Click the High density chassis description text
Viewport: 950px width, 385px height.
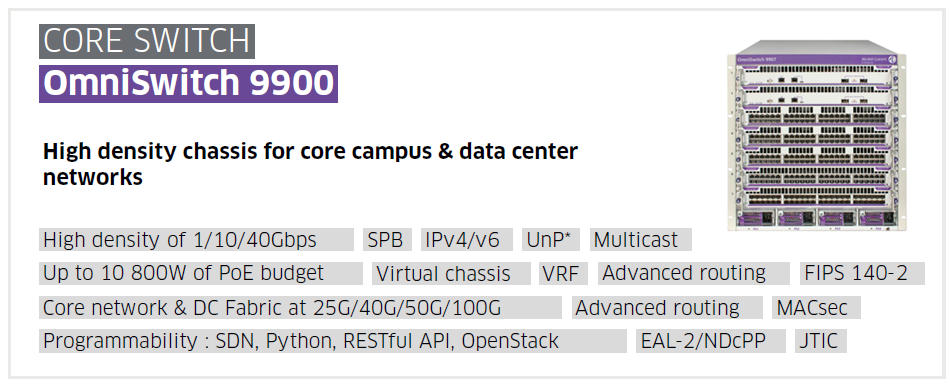coord(310,164)
